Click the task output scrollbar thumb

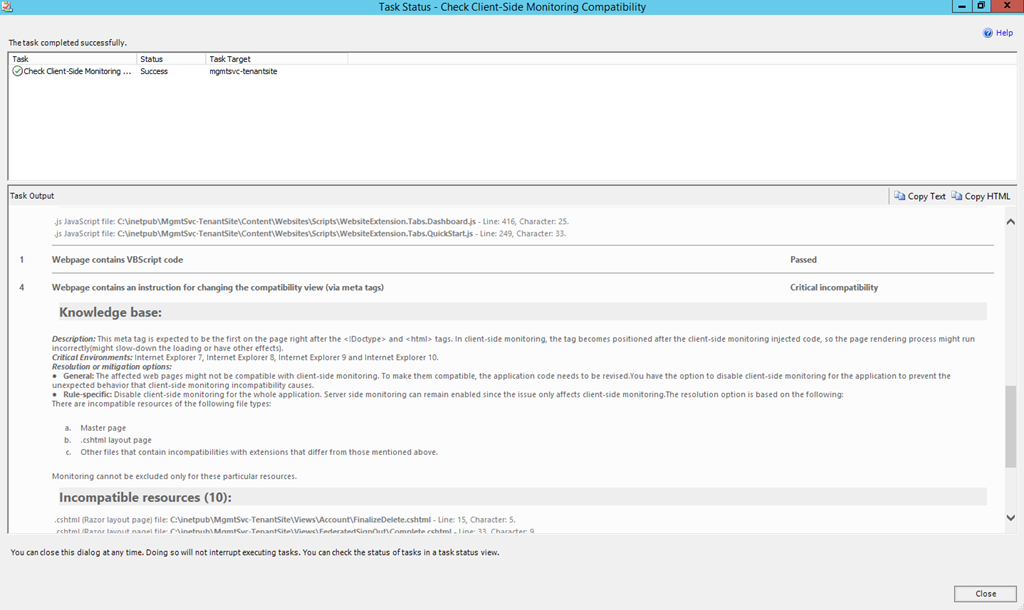[1010, 427]
